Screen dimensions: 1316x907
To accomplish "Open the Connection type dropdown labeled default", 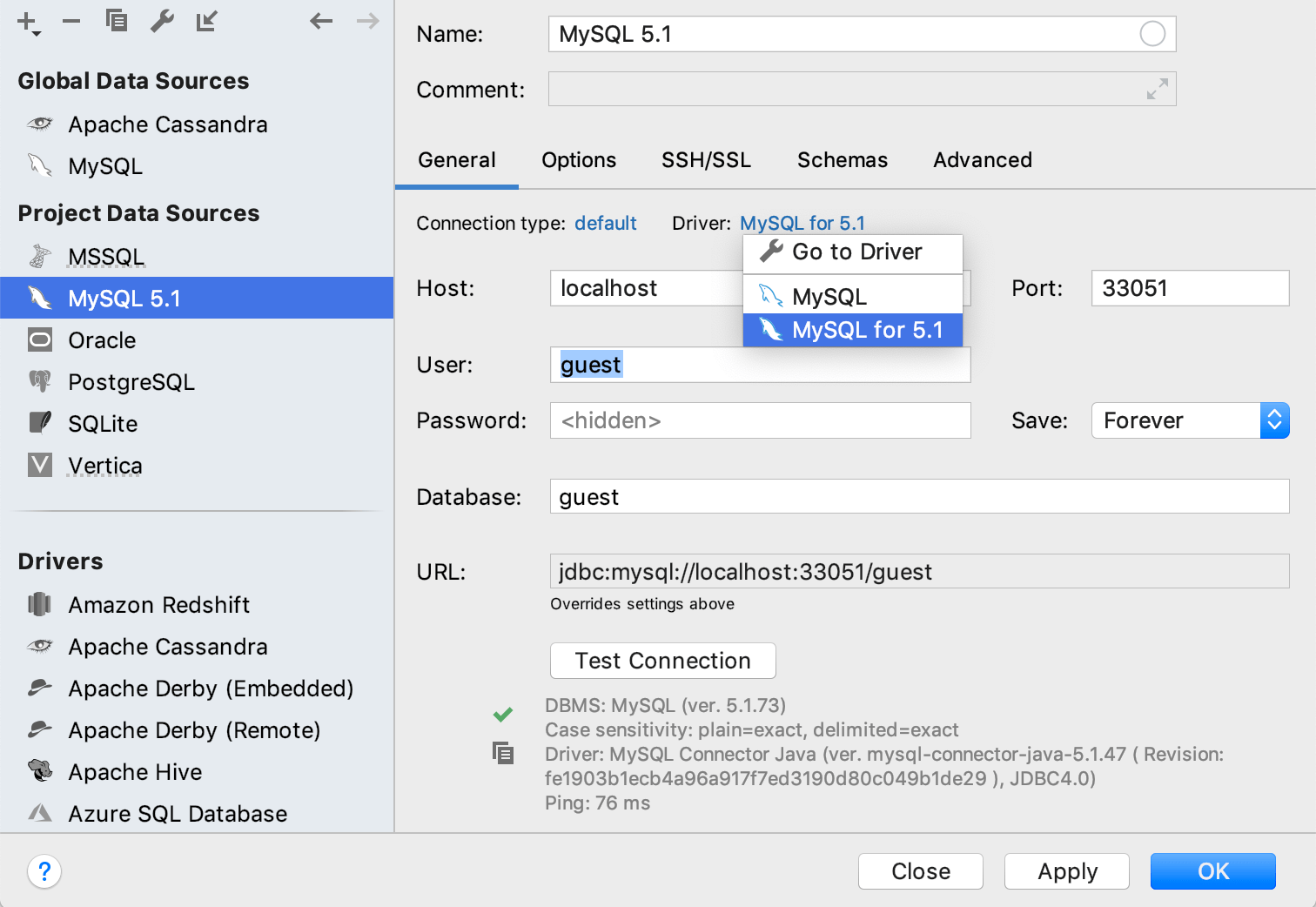I will tap(606, 223).
